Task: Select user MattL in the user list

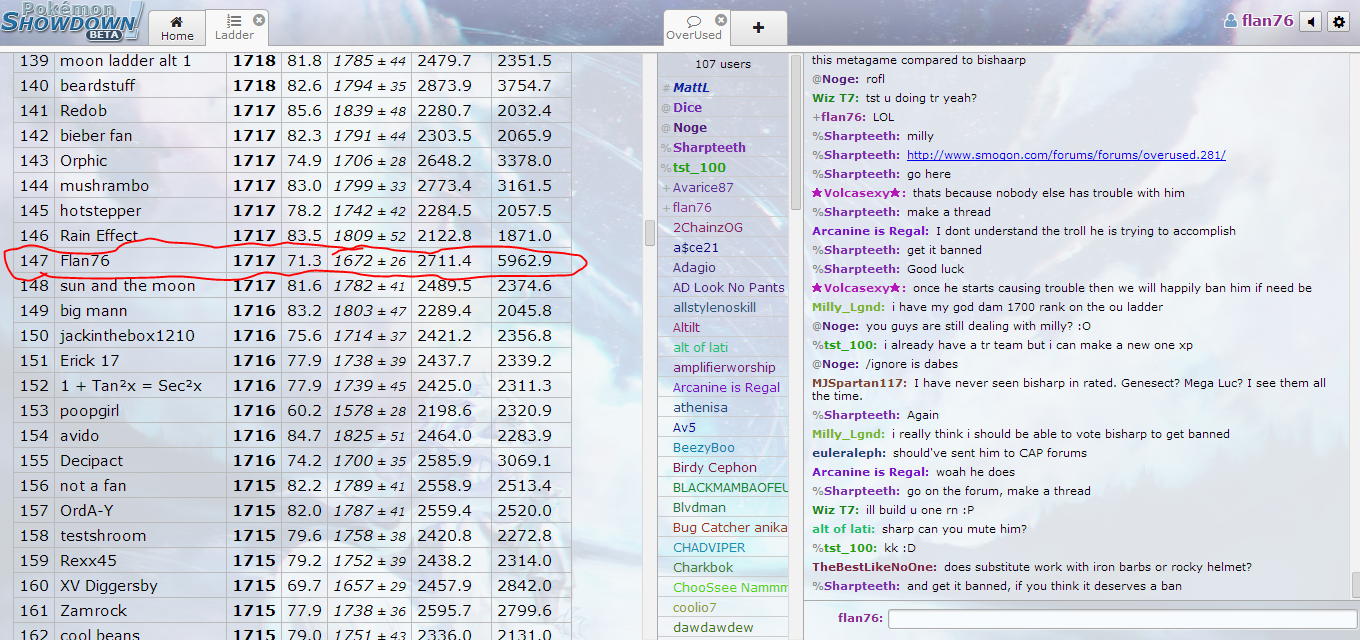Action: pos(691,88)
